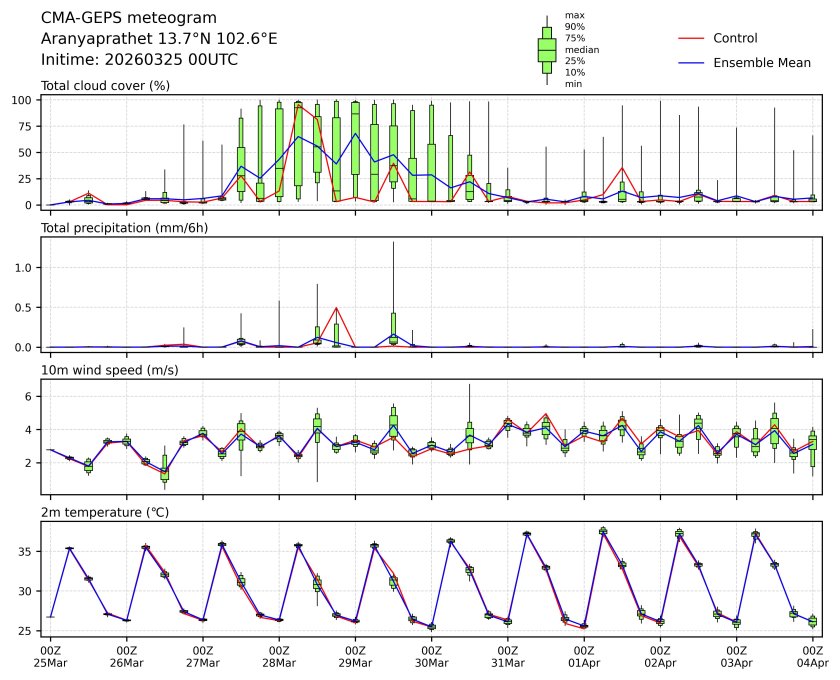Click the 'Total cloud cover (%)' panel title

105,86
